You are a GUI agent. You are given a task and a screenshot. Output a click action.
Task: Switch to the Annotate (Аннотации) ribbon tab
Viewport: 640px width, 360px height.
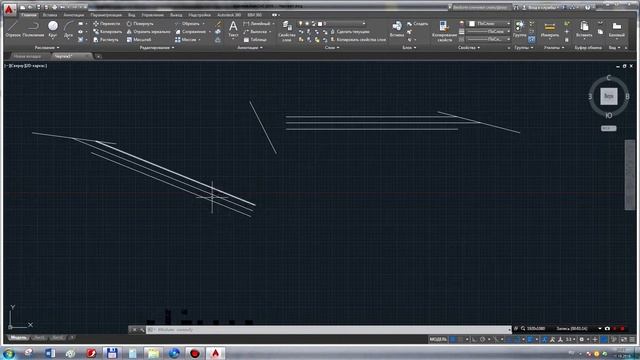coord(73,15)
